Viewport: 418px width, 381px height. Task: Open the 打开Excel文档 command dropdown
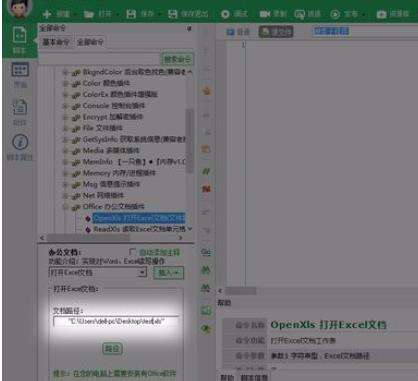pos(142,273)
